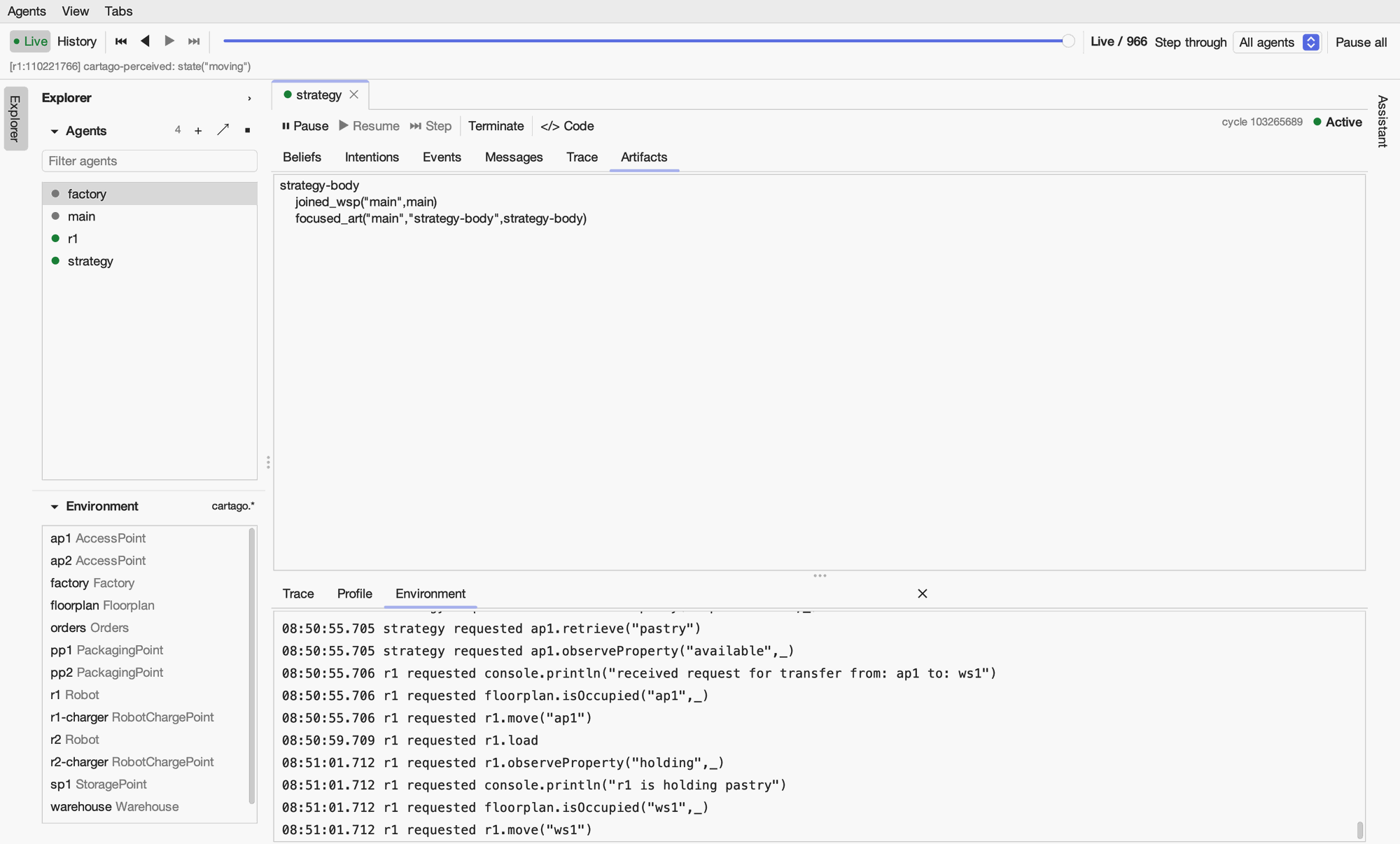This screenshot has height=844, width=1400.
Task: Click the Explorer vertical side tab
Action: click(15, 118)
